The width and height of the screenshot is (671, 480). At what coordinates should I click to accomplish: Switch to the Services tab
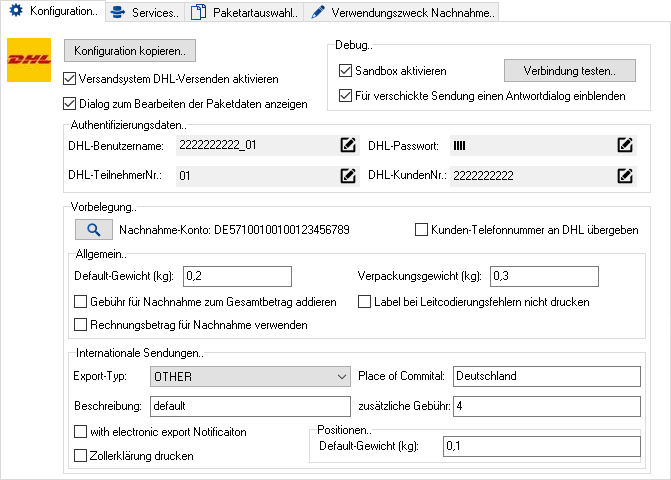[145, 12]
